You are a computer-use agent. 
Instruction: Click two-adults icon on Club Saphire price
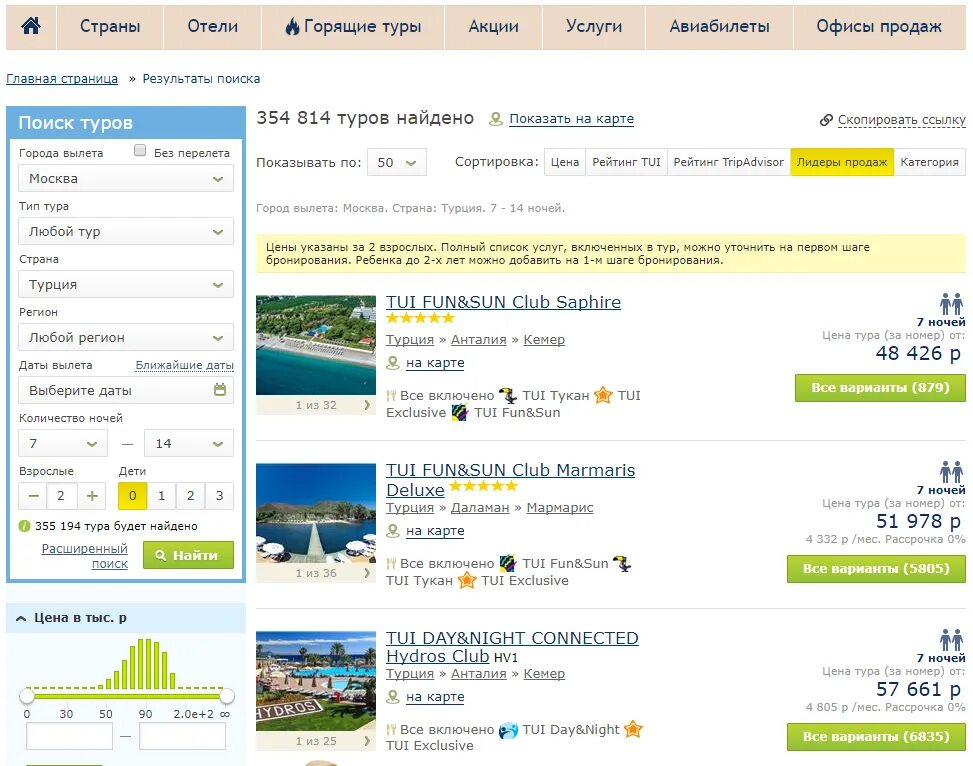click(951, 304)
